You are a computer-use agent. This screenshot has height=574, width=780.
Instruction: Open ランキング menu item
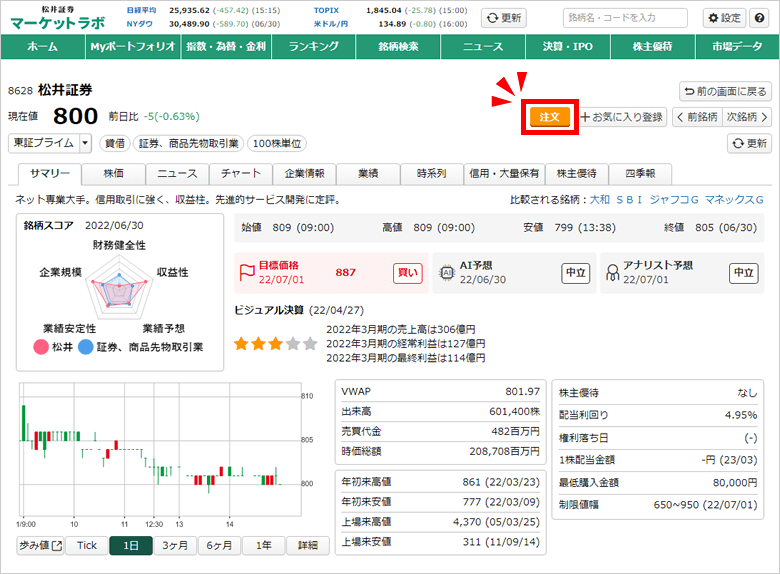coord(314,47)
